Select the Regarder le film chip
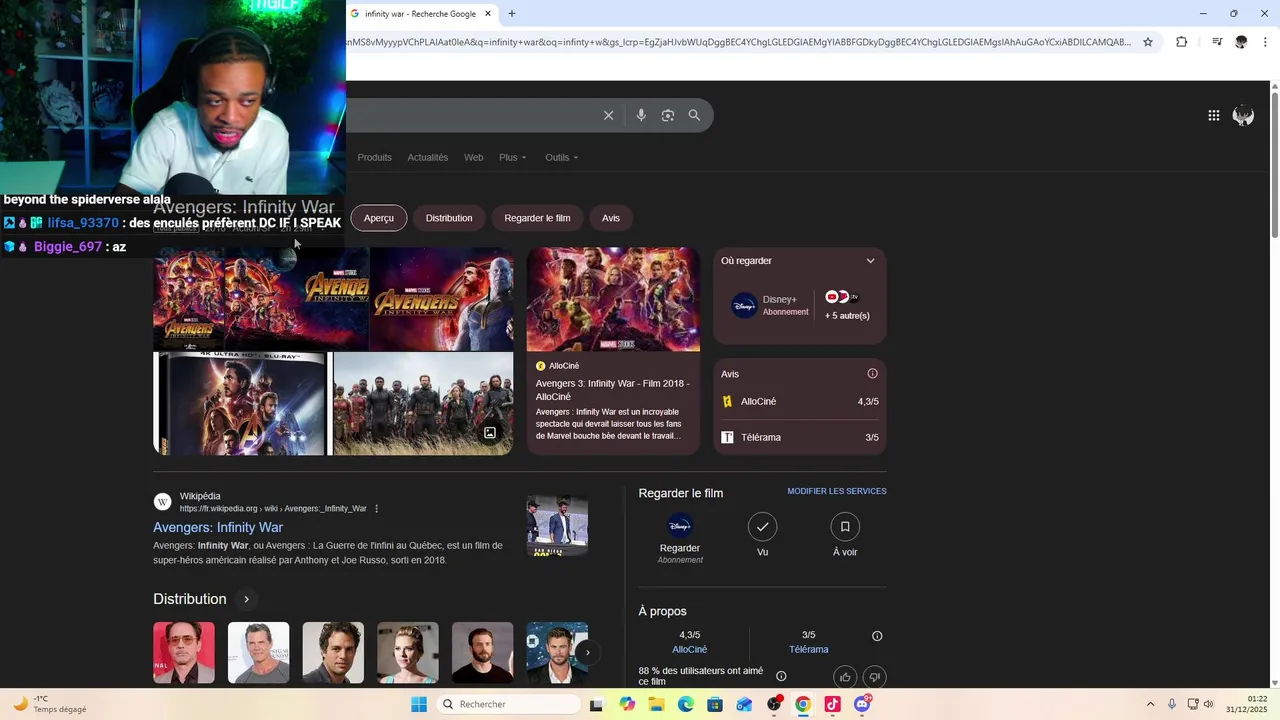The height and width of the screenshot is (720, 1280). click(x=537, y=218)
